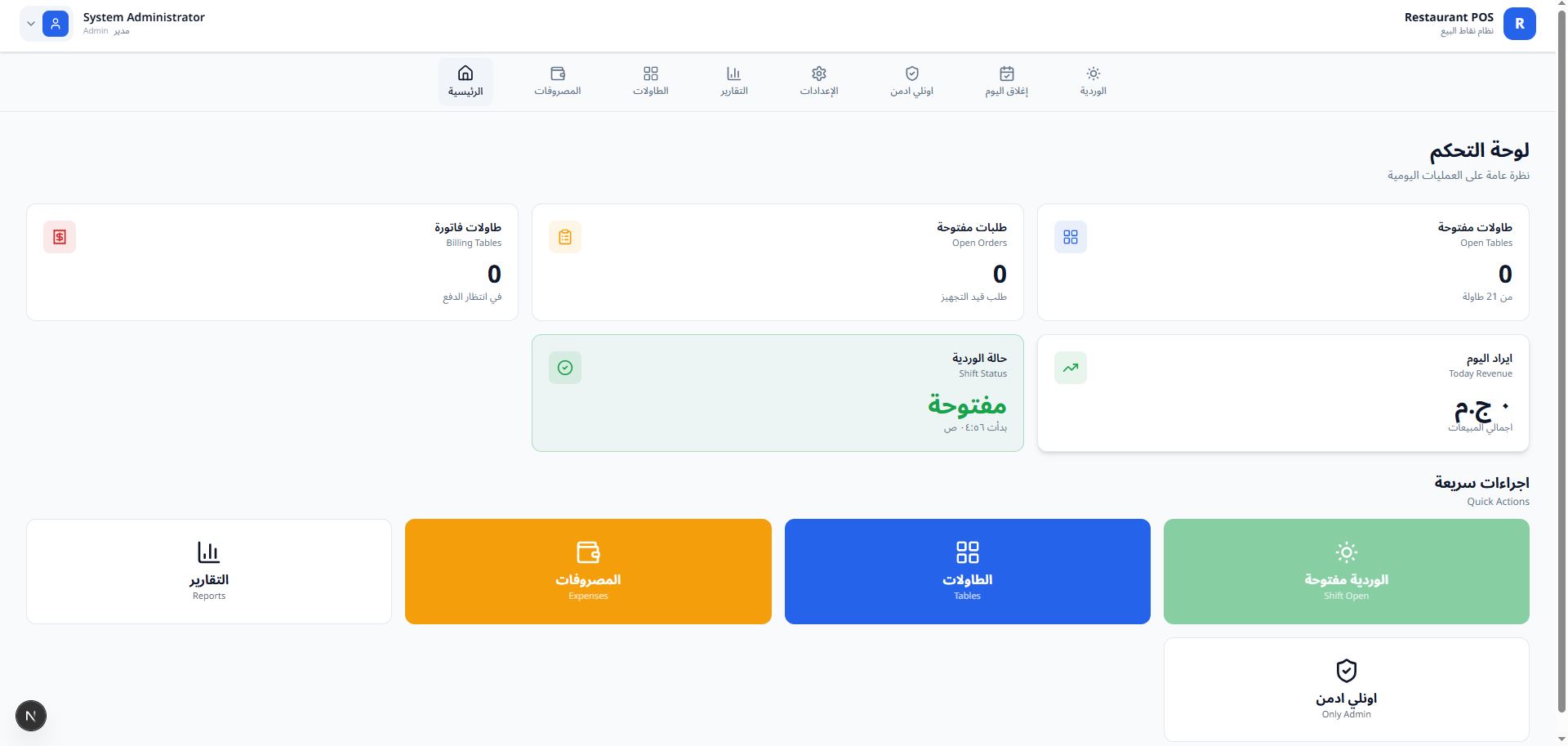Open the Only Admin quick action card

coord(1346,690)
